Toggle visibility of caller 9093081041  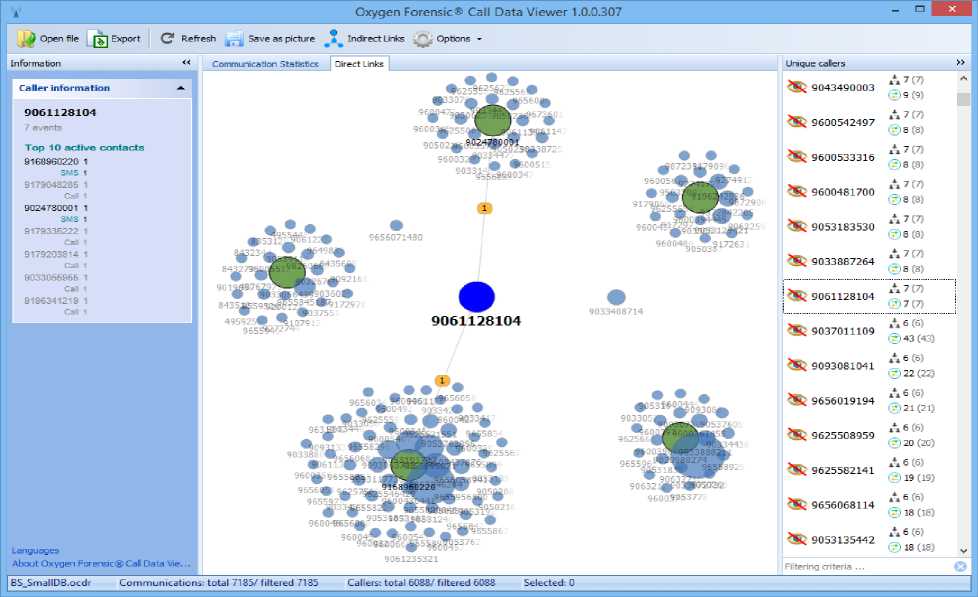coord(796,365)
